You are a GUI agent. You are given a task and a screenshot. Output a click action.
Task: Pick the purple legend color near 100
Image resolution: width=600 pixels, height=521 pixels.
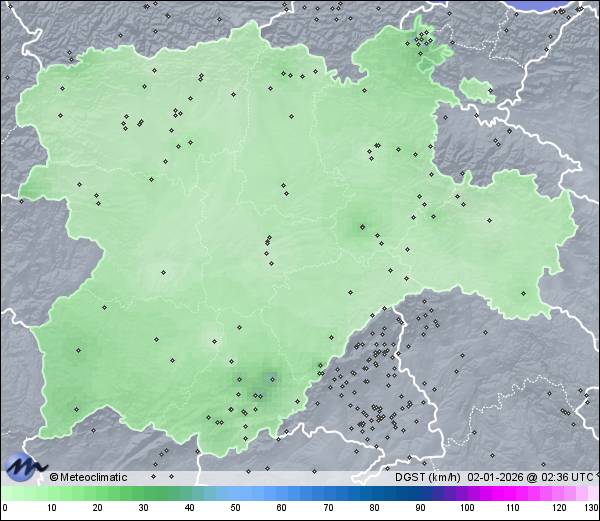point(466,493)
